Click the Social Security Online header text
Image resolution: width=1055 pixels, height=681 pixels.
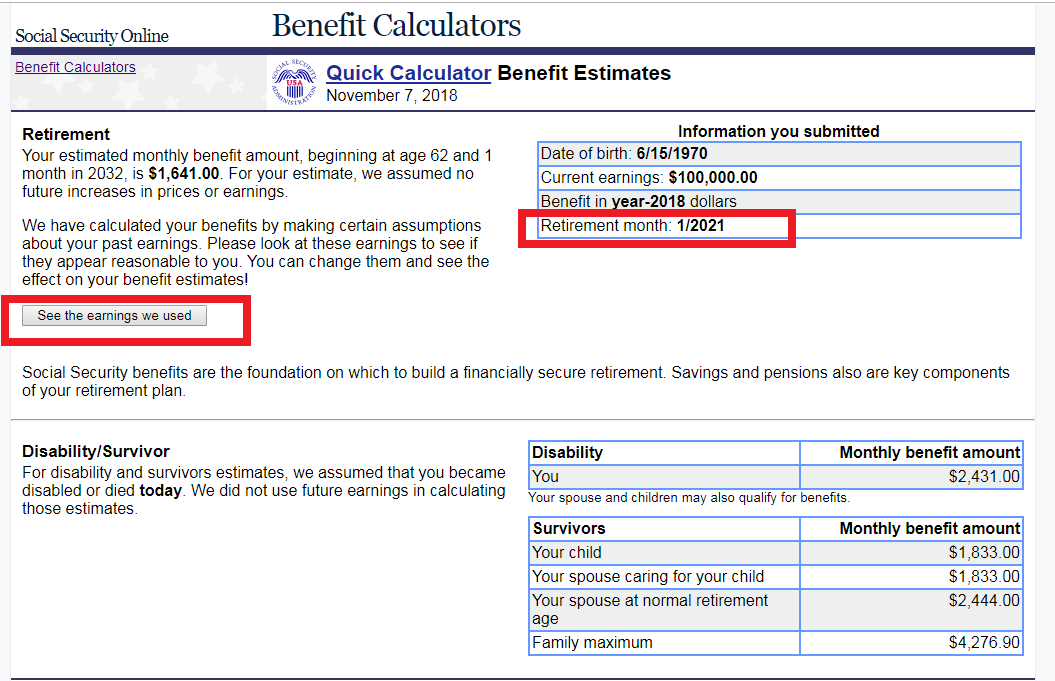point(92,36)
